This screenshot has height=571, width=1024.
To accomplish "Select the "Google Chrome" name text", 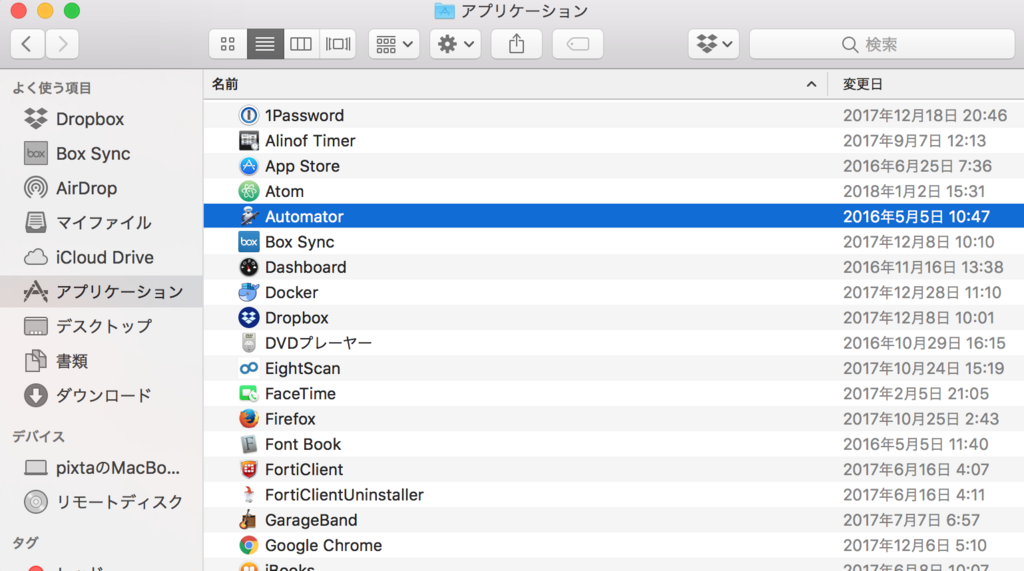I will click(x=323, y=545).
